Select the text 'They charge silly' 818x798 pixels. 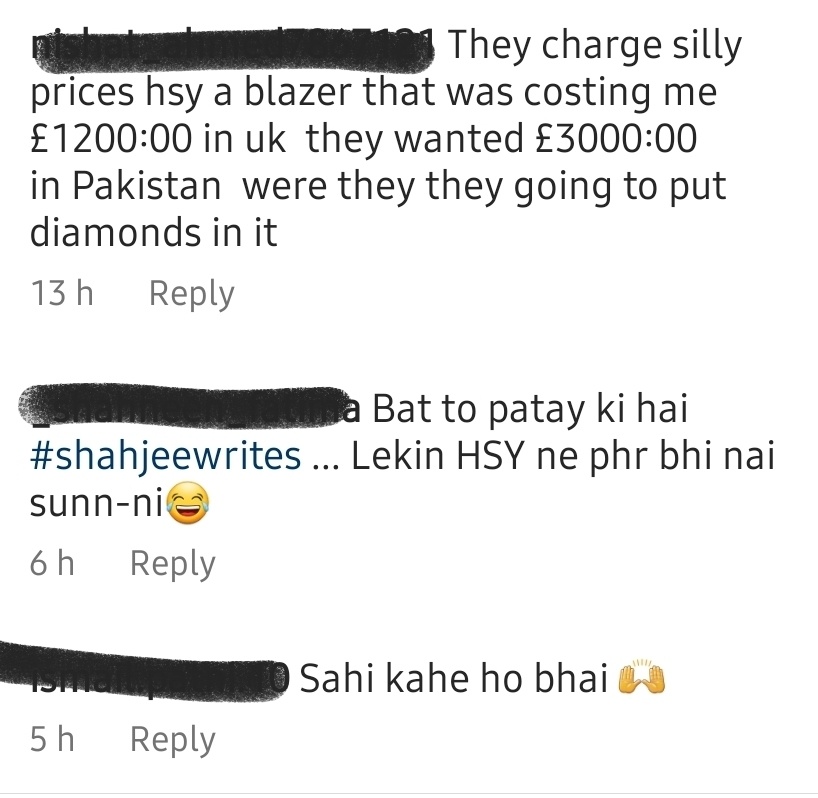pos(595,47)
